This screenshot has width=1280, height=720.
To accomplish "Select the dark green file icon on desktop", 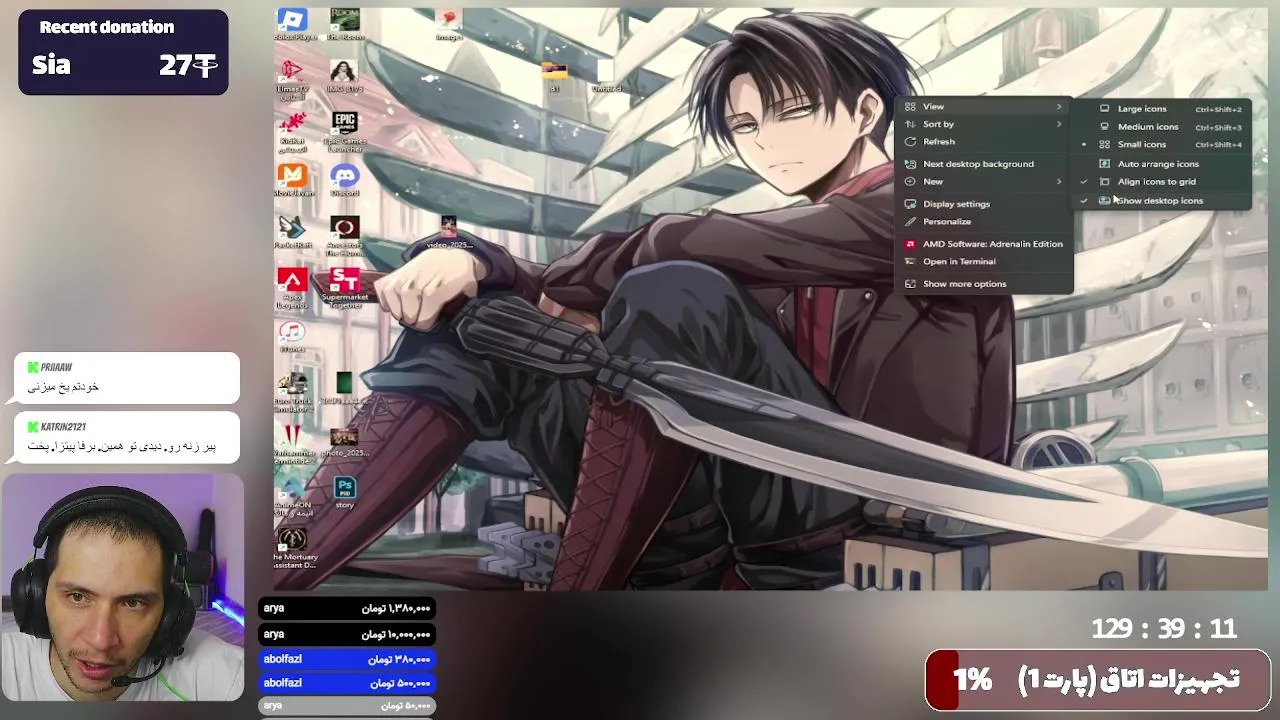I will coord(345,388).
